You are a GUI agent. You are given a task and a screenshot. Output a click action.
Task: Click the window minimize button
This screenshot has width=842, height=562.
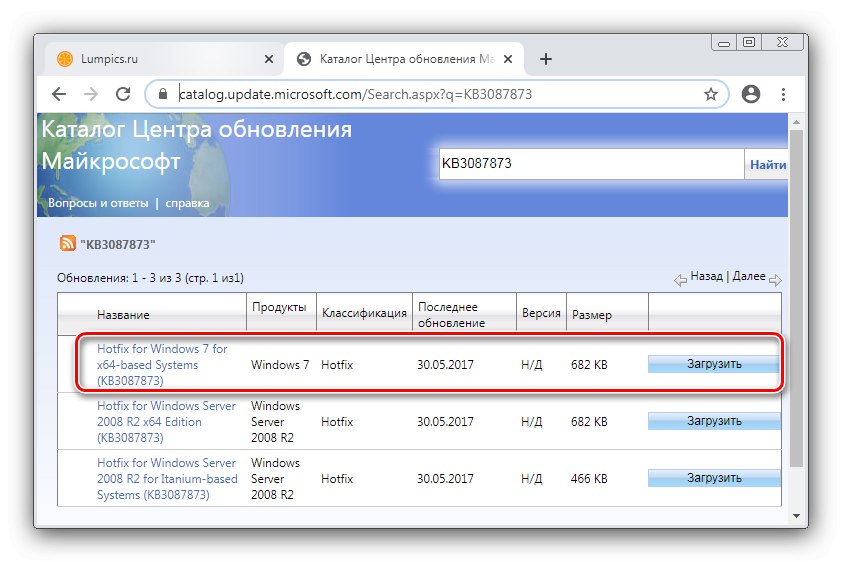tap(724, 42)
